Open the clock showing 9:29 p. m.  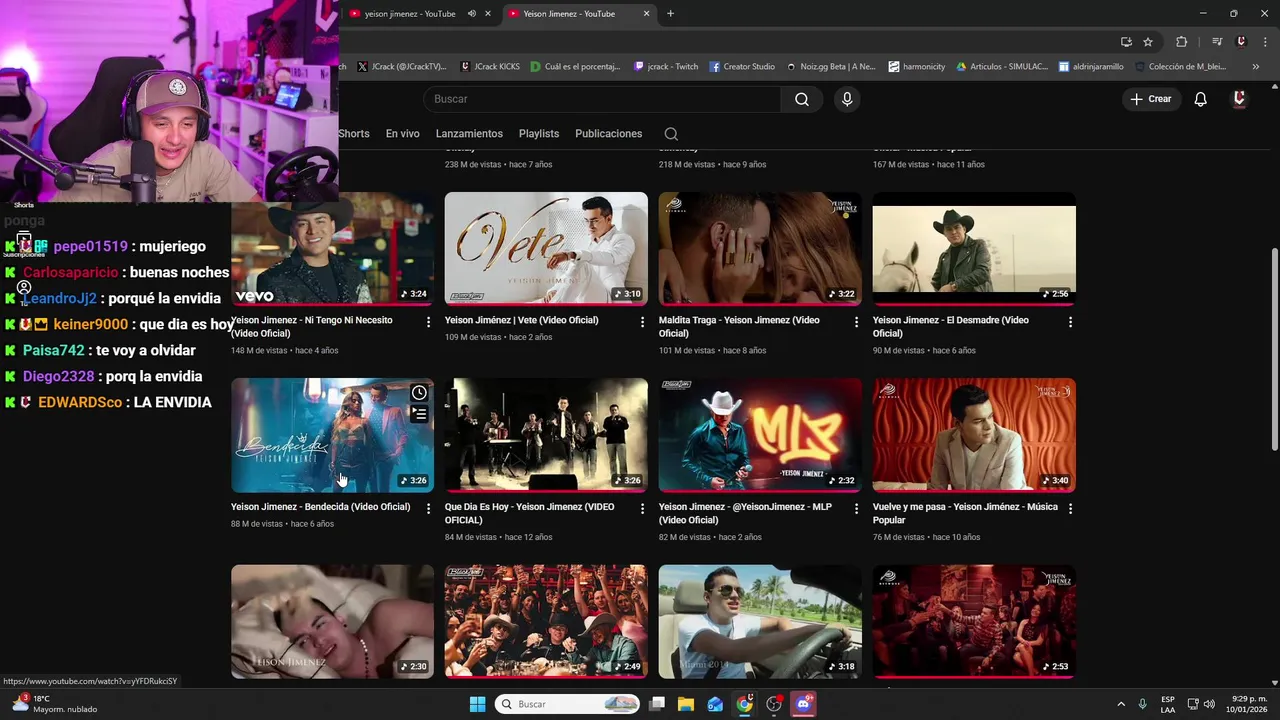point(1247,704)
